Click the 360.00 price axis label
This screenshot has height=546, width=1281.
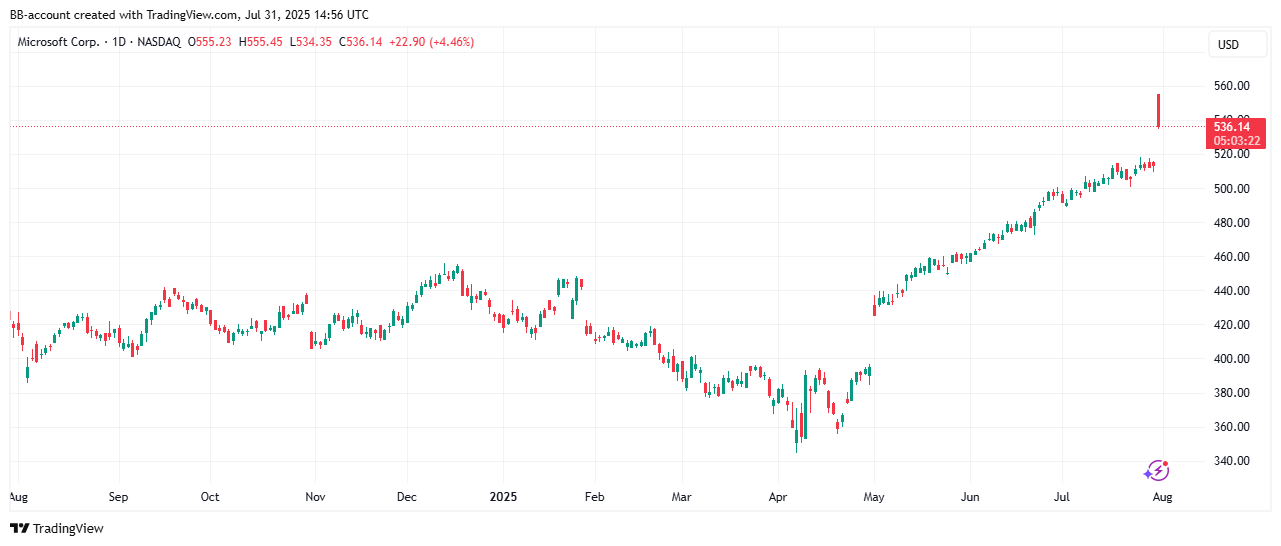[1232, 426]
